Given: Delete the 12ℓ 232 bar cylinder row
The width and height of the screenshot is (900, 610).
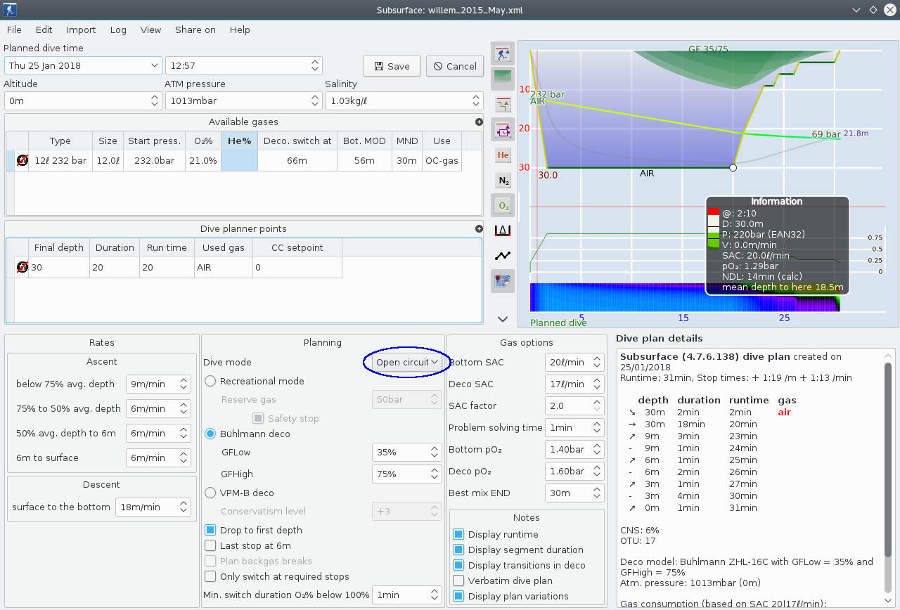Looking at the screenshot, I should (22, 160).
